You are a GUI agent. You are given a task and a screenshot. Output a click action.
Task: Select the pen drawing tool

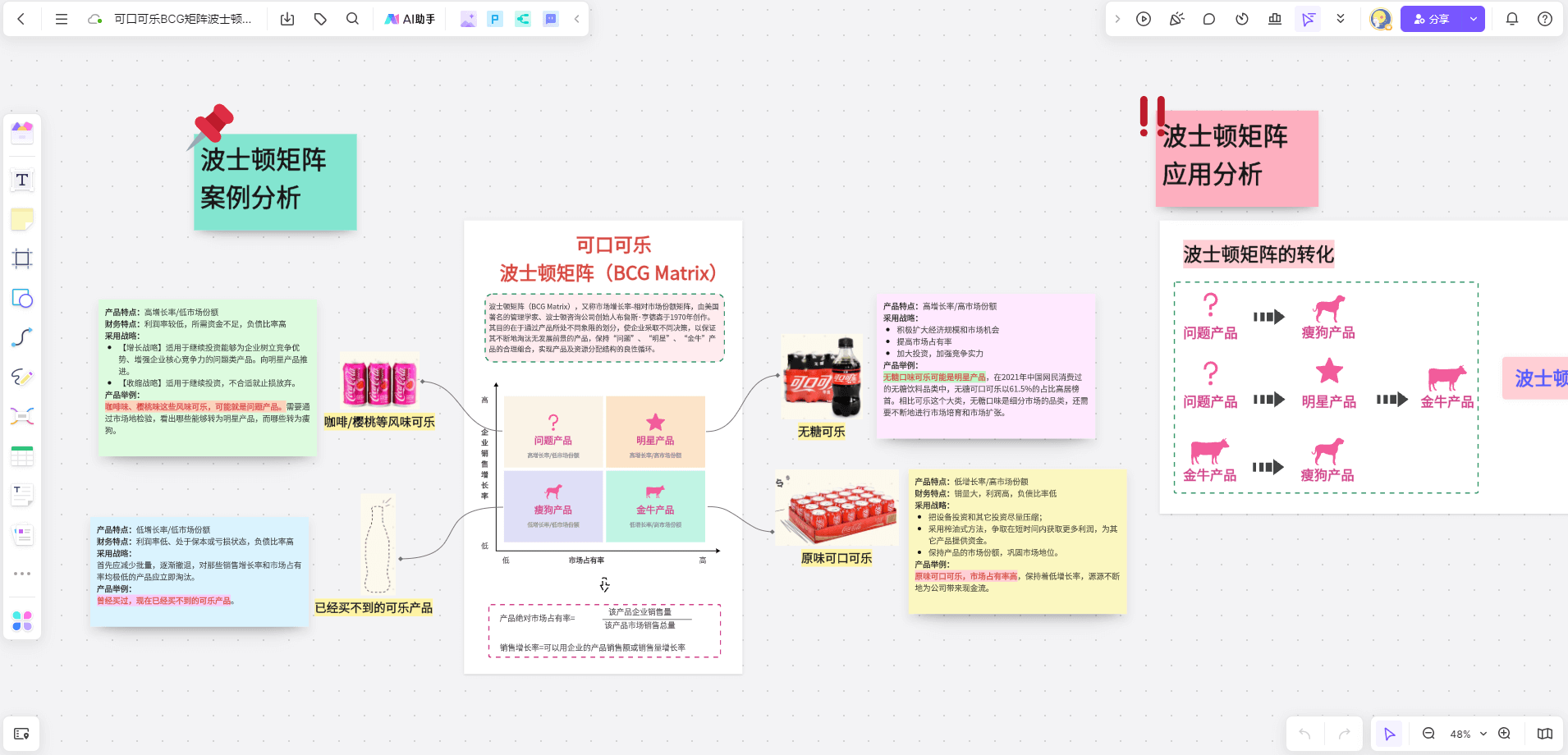click(x=22, y=377)
